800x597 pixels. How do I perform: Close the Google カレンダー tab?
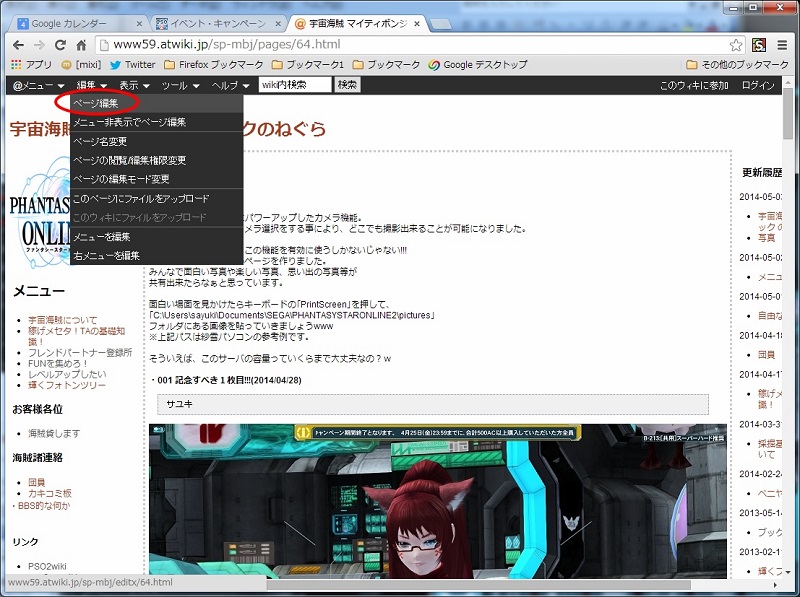click(x=139, y=23)
